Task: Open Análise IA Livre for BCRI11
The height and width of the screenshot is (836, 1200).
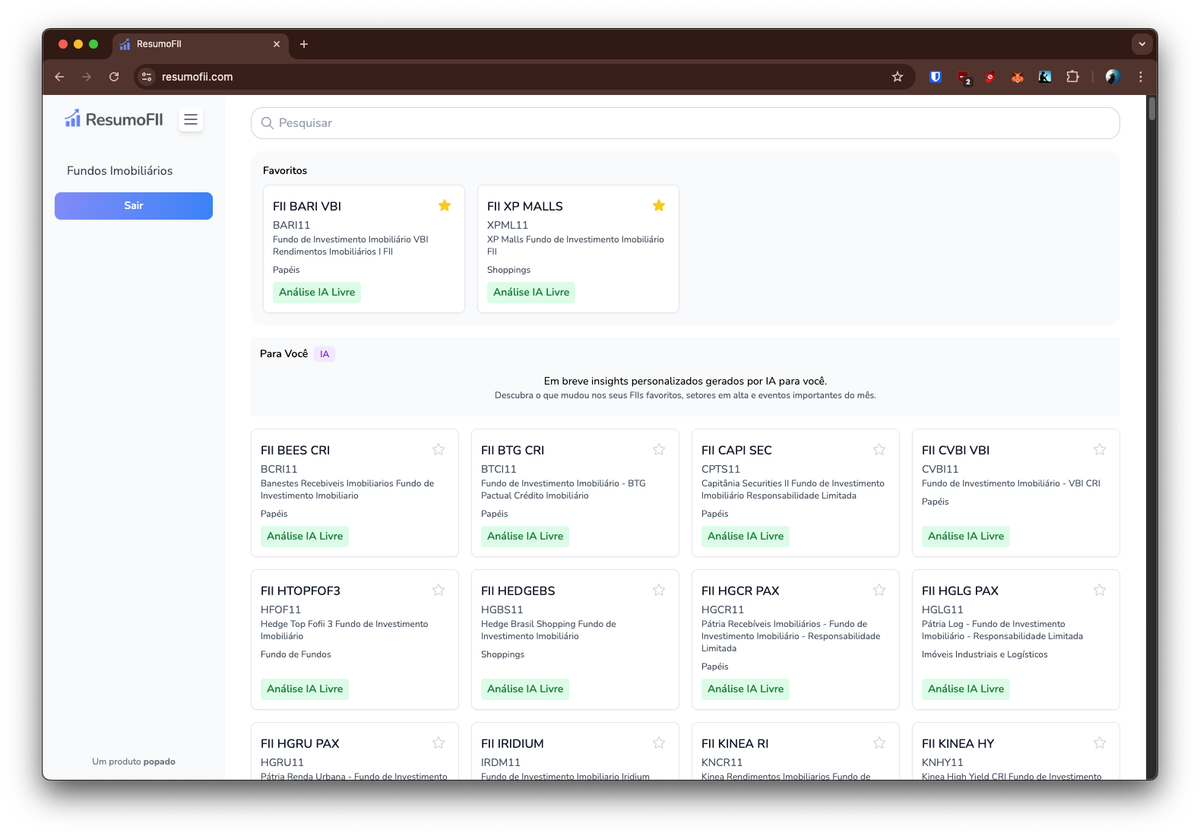Action: pyautogui.click(x=305, y=536)
